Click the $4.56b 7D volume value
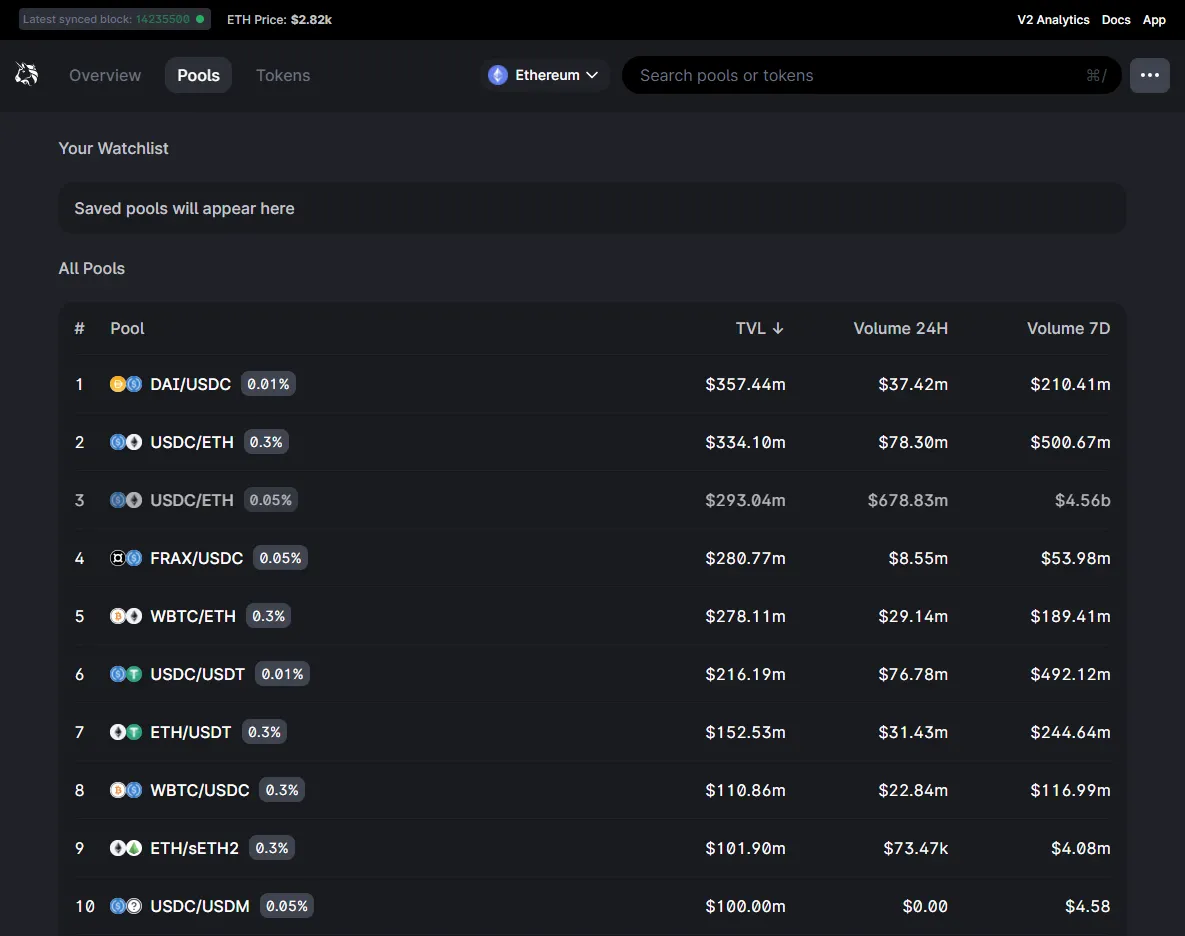 (x=1082, y=500)
